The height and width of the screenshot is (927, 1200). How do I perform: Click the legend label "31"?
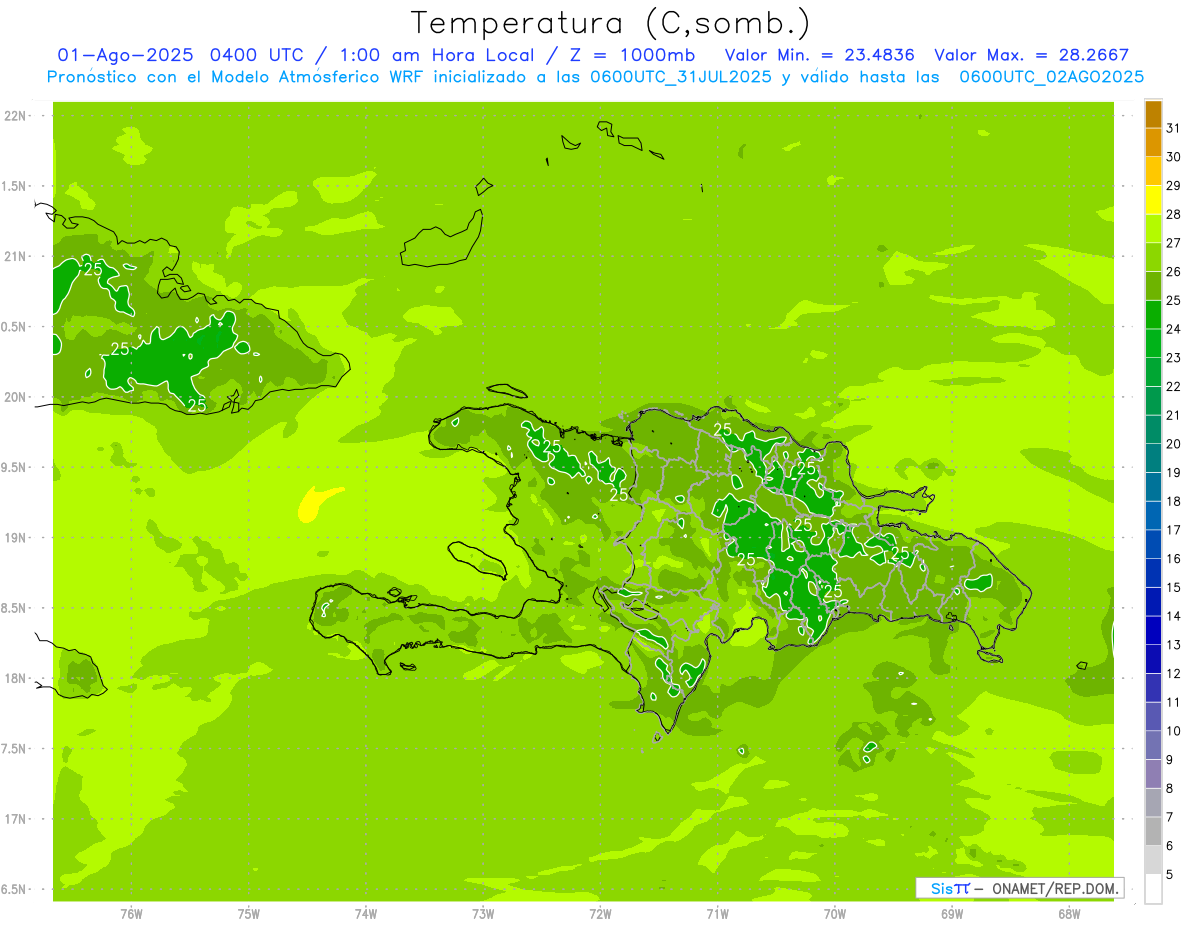pyautogui.click(x=1174, y=128)
